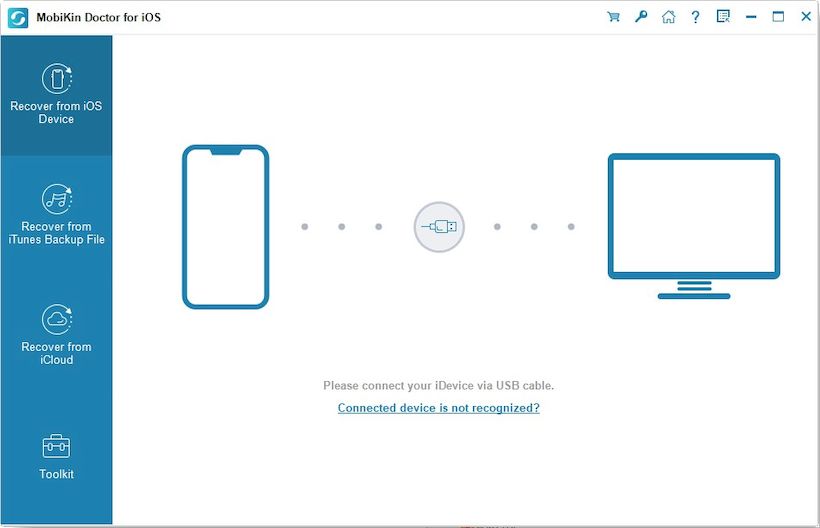Open help via question mark icon
The width and height of the screenshot is (820, 528).
point(695,17)
